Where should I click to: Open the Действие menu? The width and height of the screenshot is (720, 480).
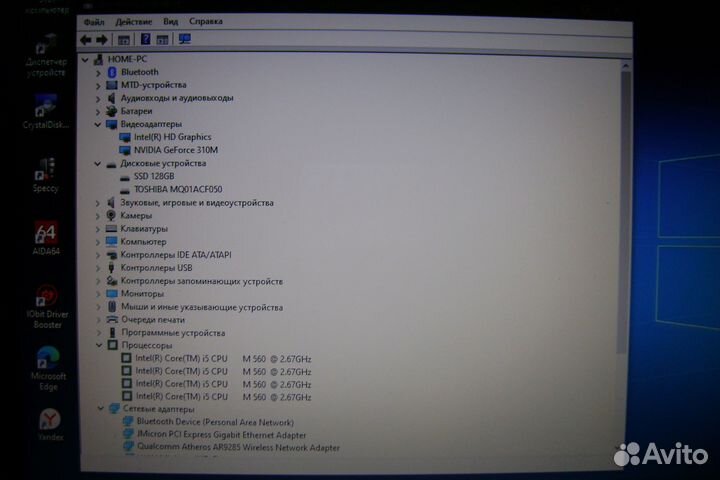134,22
